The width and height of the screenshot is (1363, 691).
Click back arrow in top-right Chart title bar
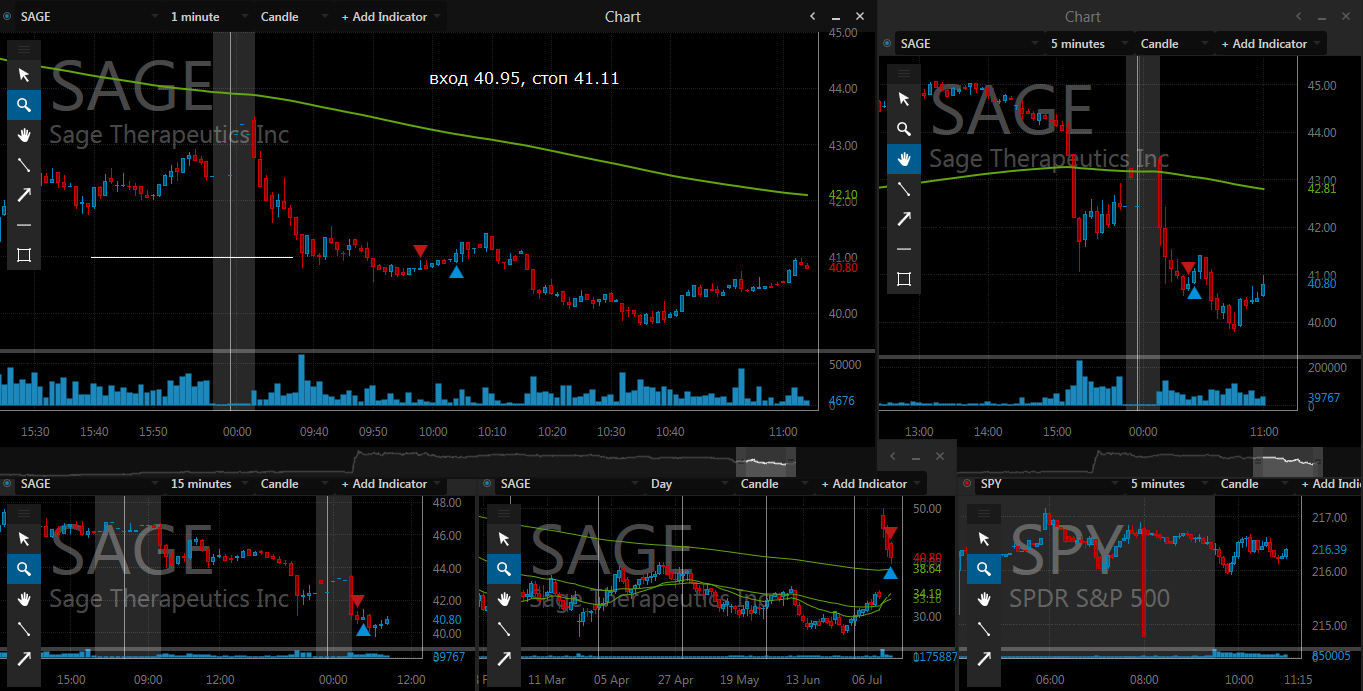pyautogui.click(x=1299, y=17)
